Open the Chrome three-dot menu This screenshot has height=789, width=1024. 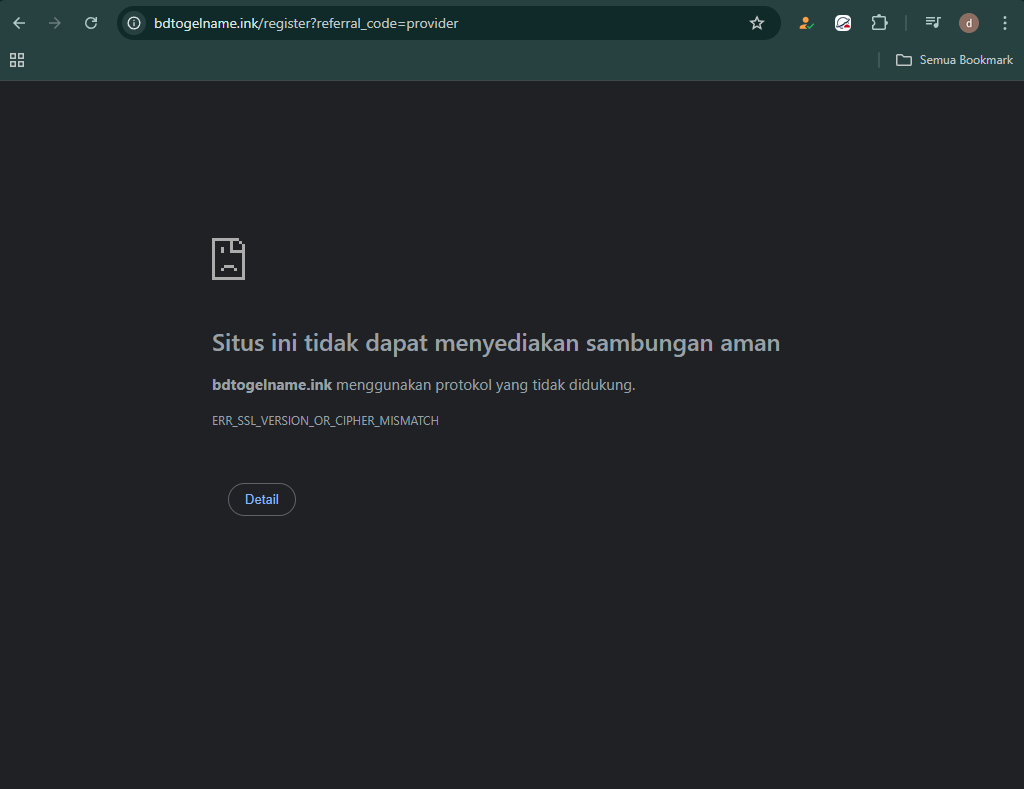(x=1004, y=24)
